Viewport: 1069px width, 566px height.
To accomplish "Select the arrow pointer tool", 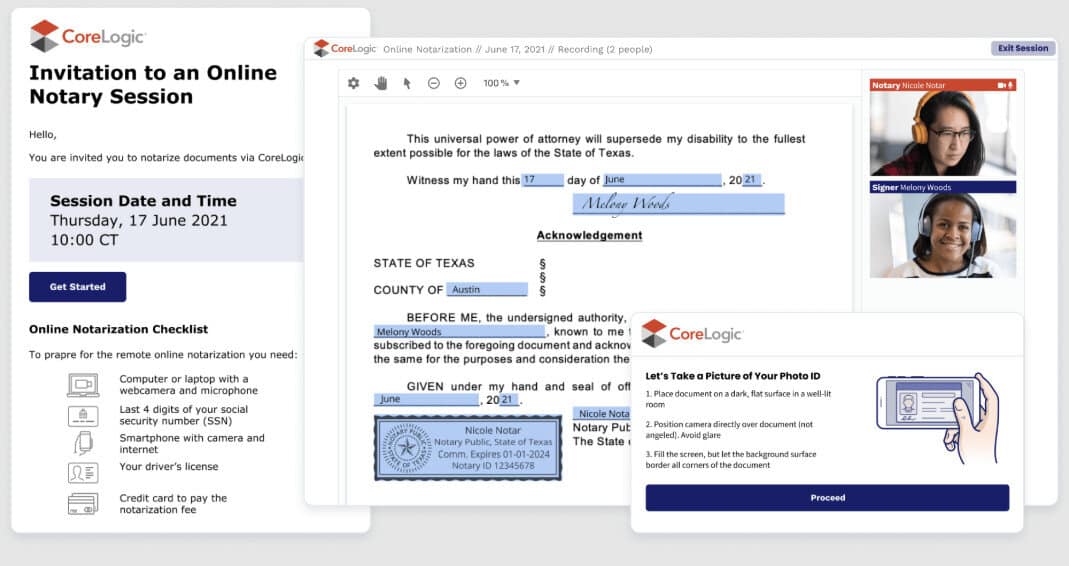I will 407,83.
